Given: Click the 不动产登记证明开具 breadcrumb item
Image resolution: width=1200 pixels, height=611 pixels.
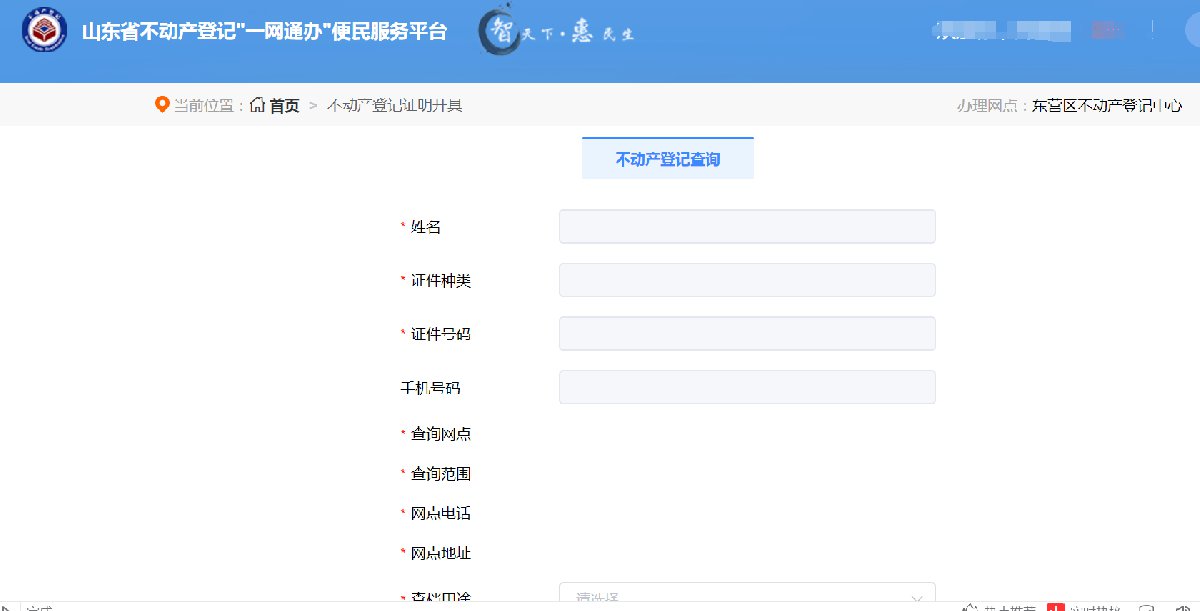Looking at the screenshot, I should (395, 106).
